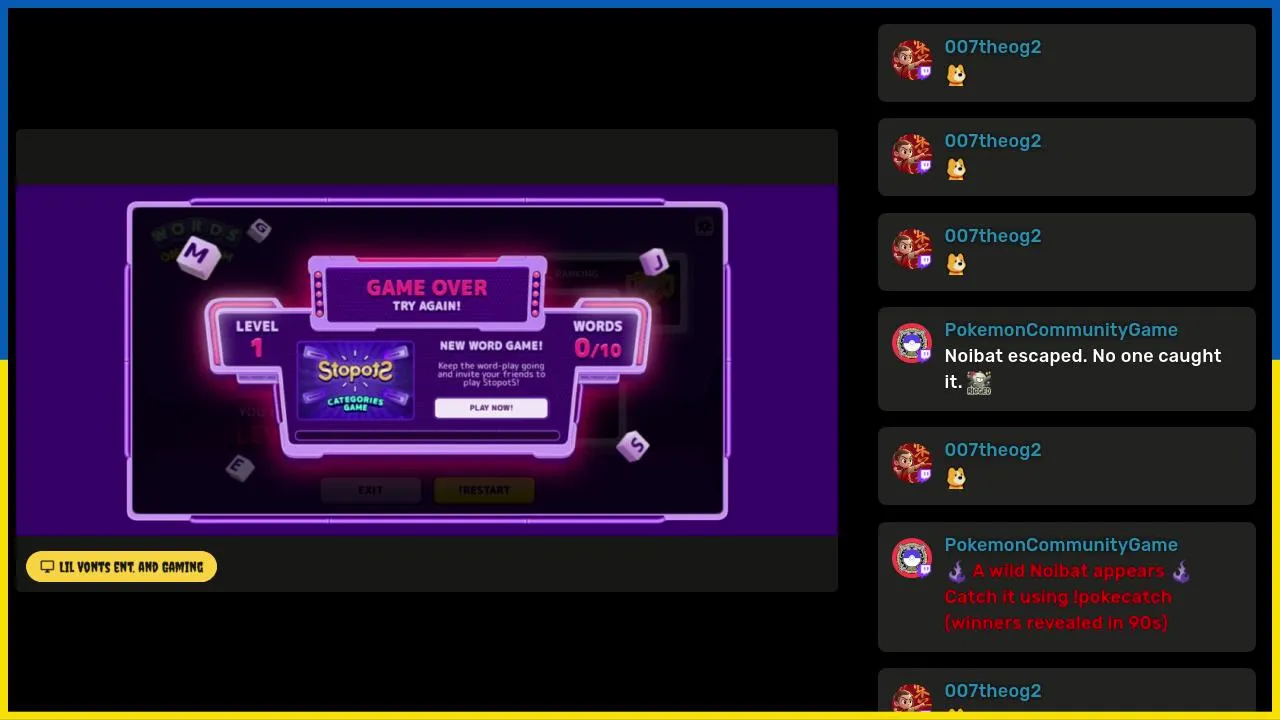Viewport: 1280px width, 720px height.
Task: Click the WORDS 0/10 counter
Action: point(598,338)
